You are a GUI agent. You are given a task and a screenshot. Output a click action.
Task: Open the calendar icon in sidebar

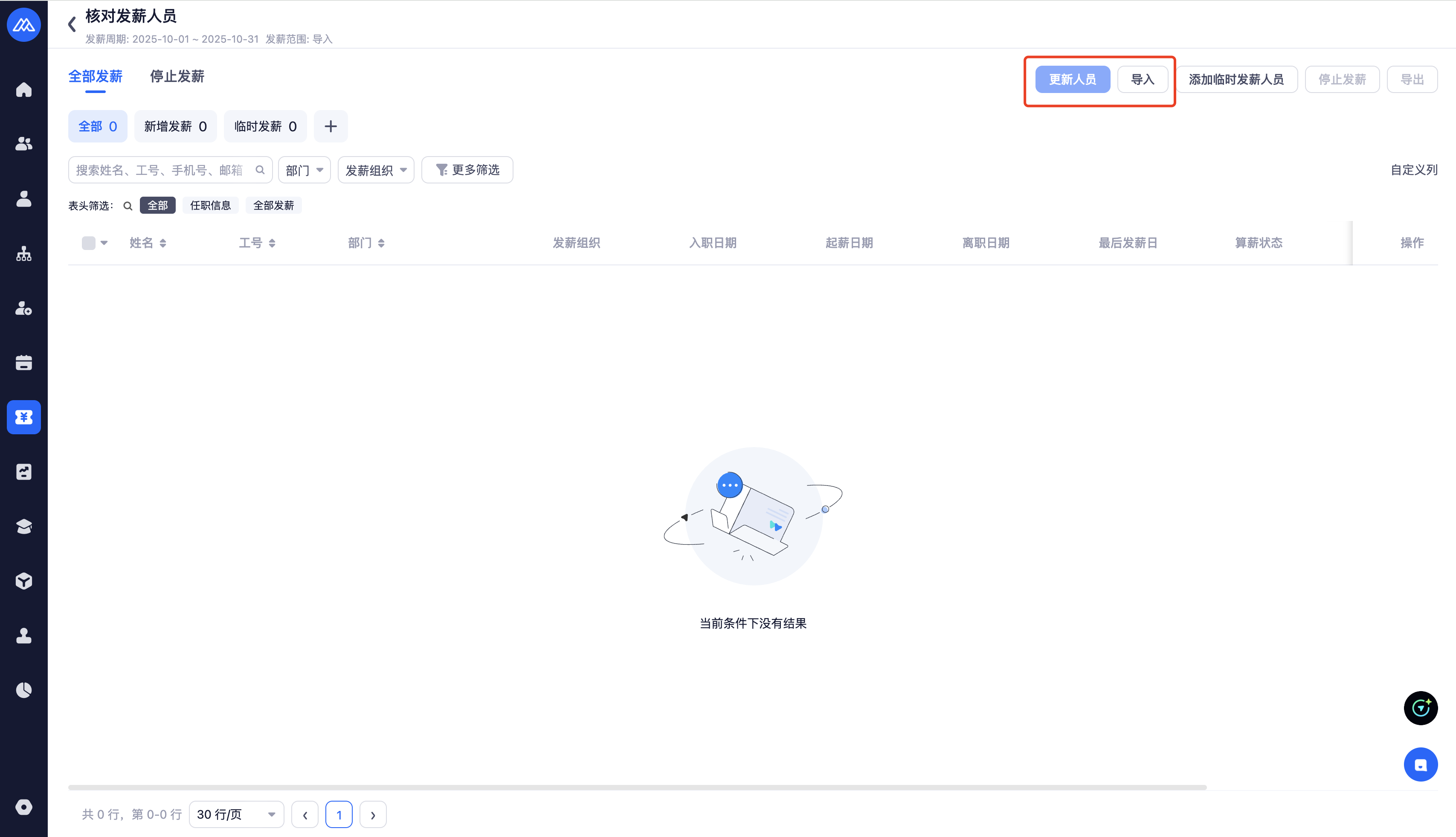[23, 363]
